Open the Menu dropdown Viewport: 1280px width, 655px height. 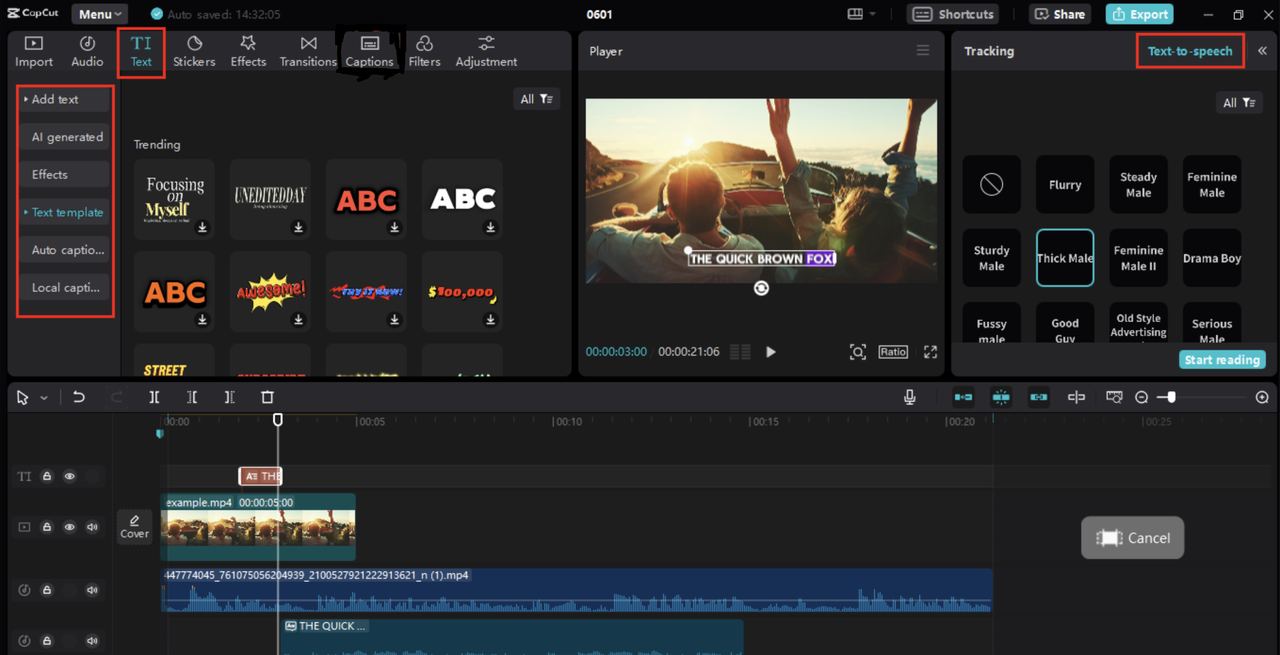click(100, 14)
